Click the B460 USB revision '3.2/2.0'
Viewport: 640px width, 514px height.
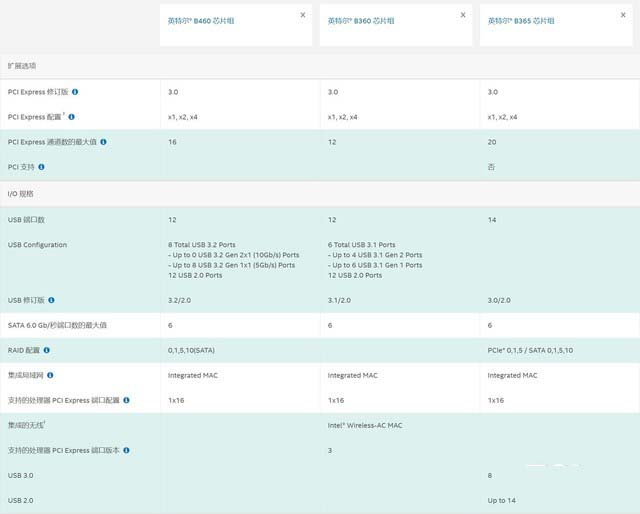[180, 300]
